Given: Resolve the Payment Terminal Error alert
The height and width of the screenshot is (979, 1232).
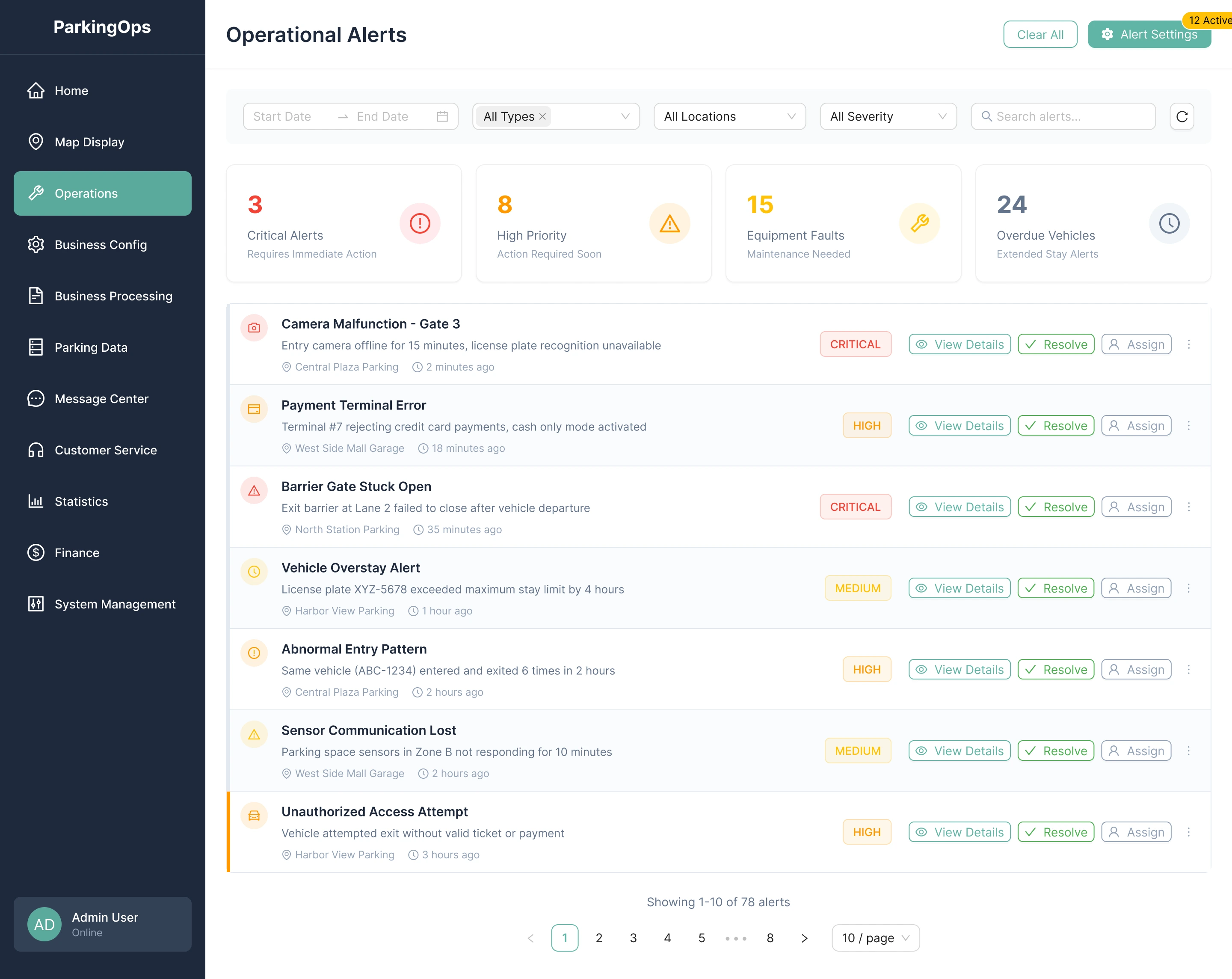Looking at the screenshot, I should tap(1055, 426).
